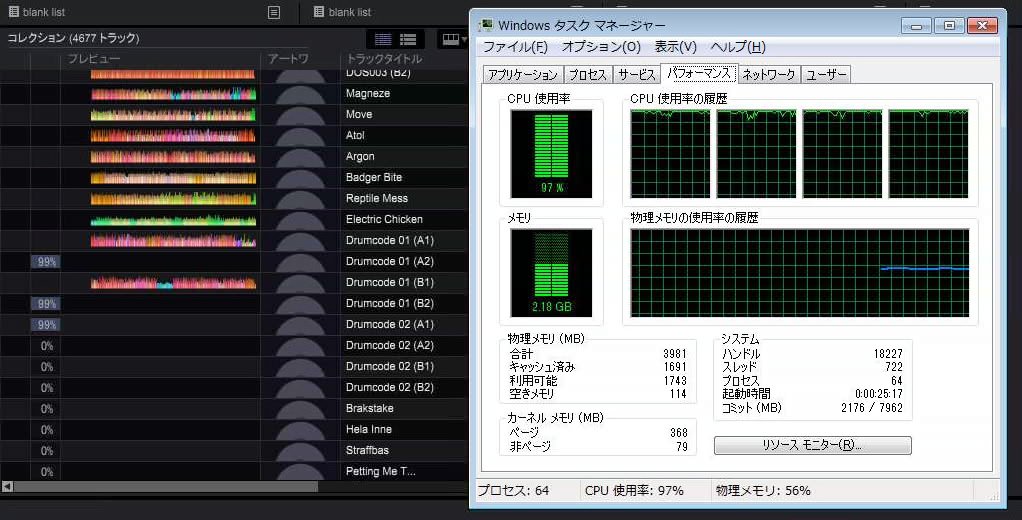Select the Drumcode 01 (A1) track
This screenshot has width=1022, height=520.
[x=389, y=240]
